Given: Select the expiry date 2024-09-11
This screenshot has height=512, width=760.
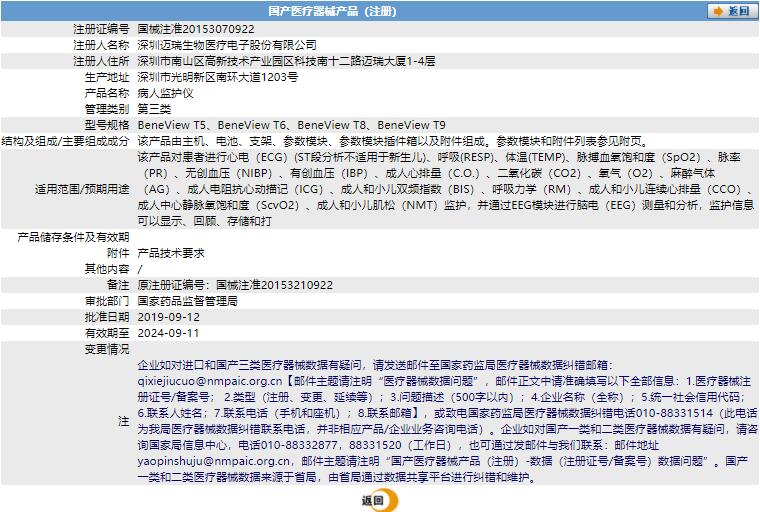Looking at the screenshot, I should pos(168,333).
